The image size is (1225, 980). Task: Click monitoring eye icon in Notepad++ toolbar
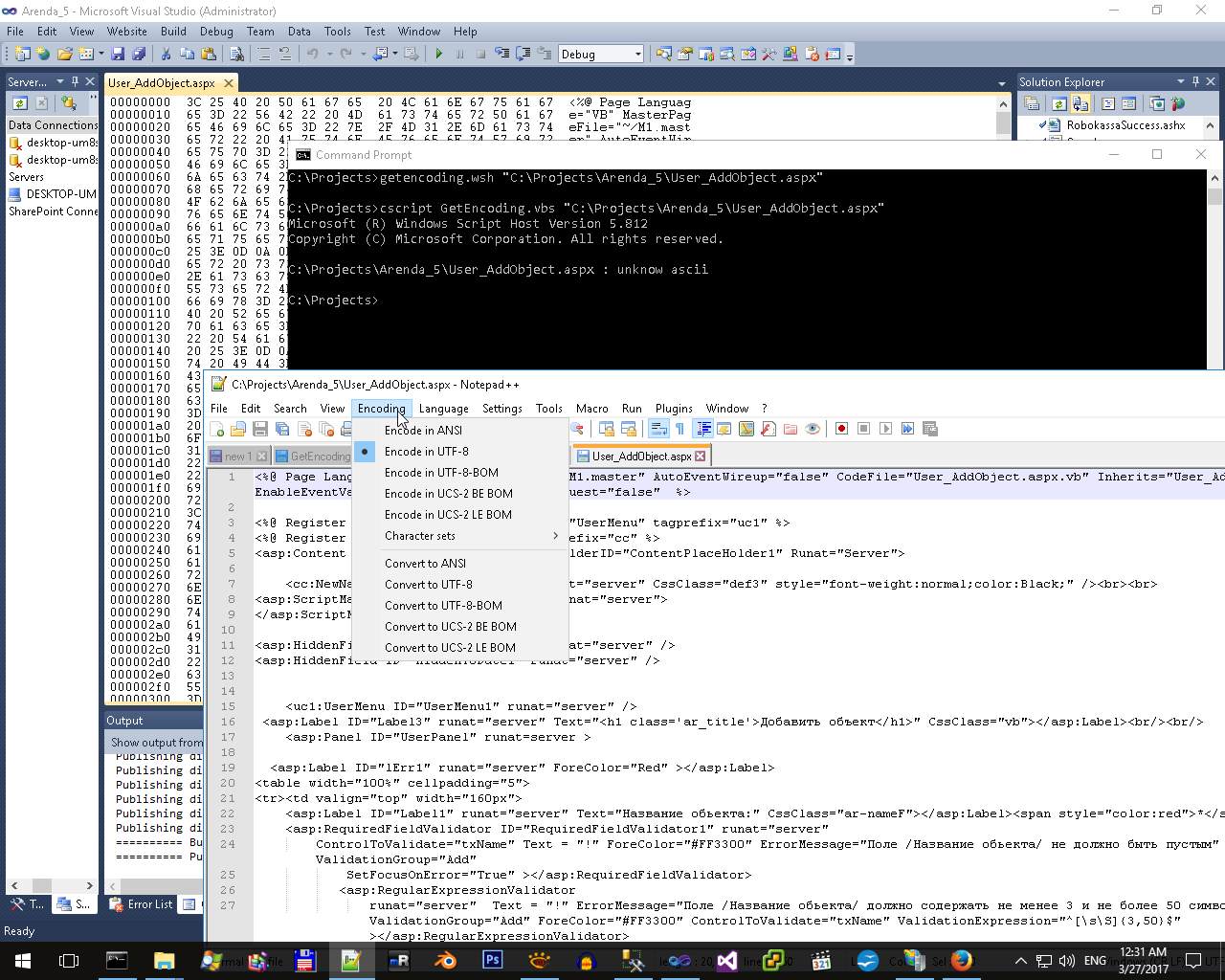(813, 429)
